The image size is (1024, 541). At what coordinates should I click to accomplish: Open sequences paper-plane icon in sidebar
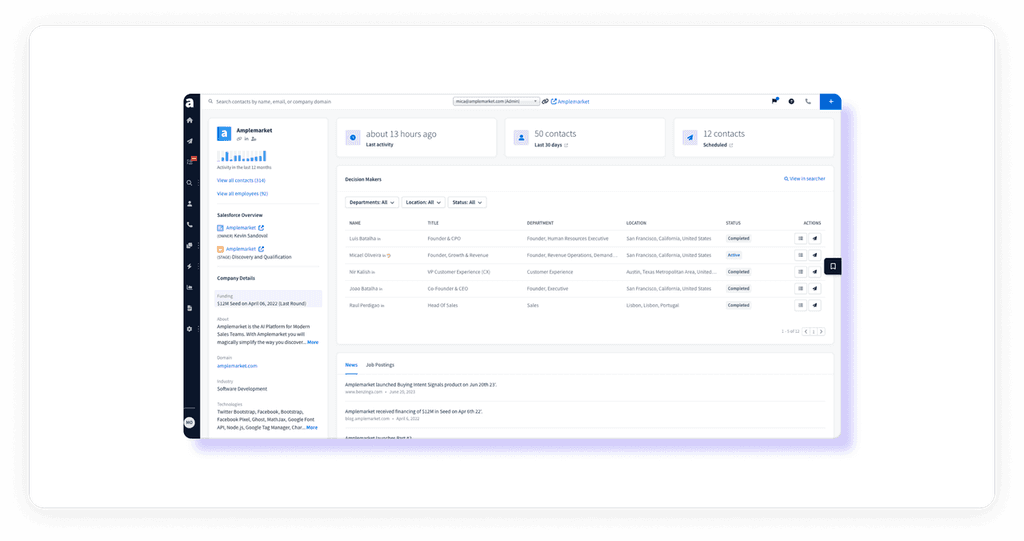tap(190, 141)
